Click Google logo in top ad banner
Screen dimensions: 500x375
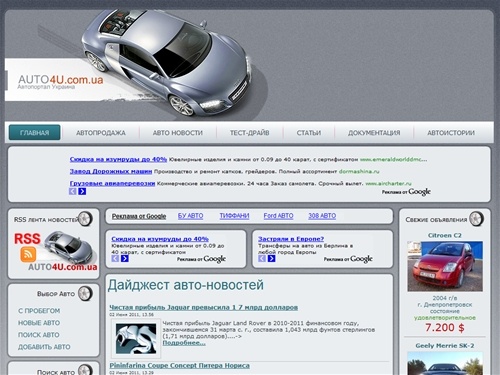pos(420,192)
